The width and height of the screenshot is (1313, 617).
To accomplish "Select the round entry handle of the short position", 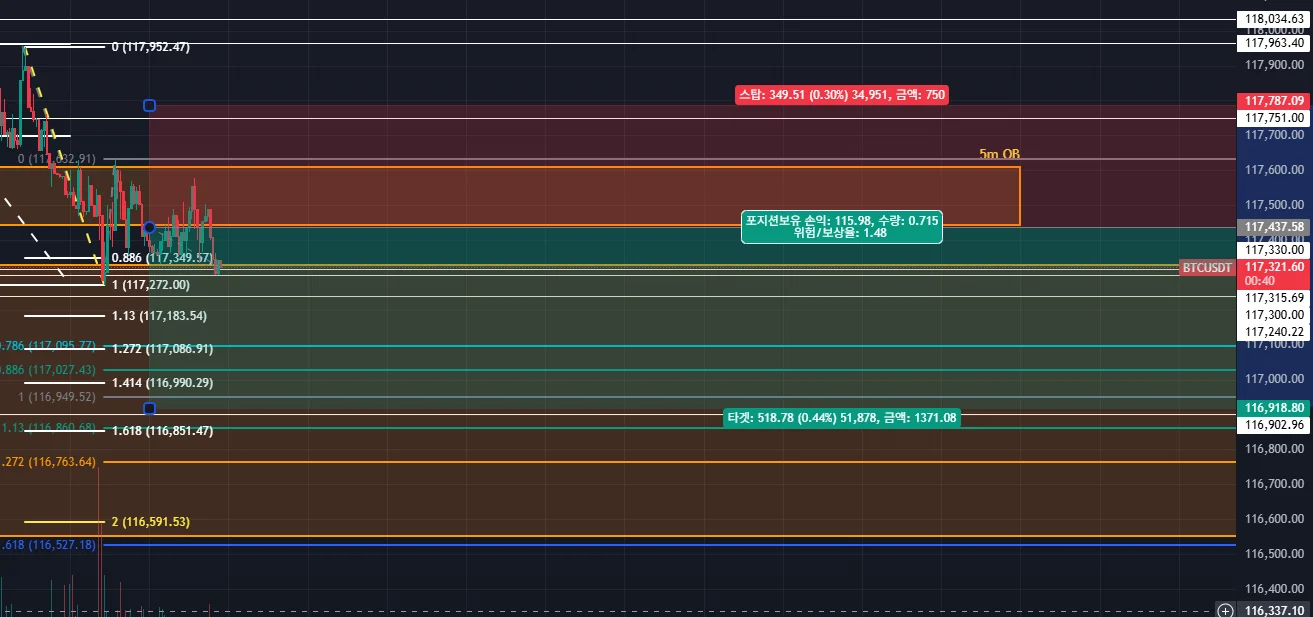I will pos(149,227).
